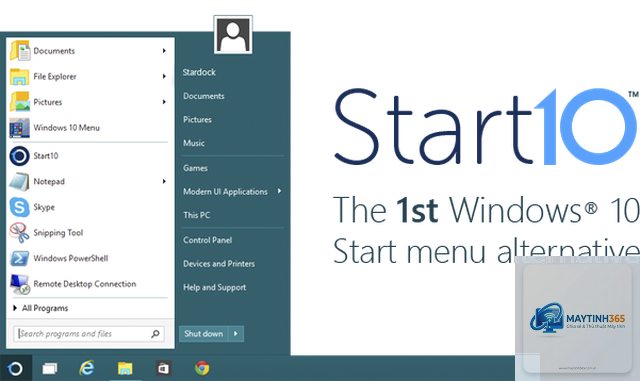Open the Windows PowerShell icon

20,258
